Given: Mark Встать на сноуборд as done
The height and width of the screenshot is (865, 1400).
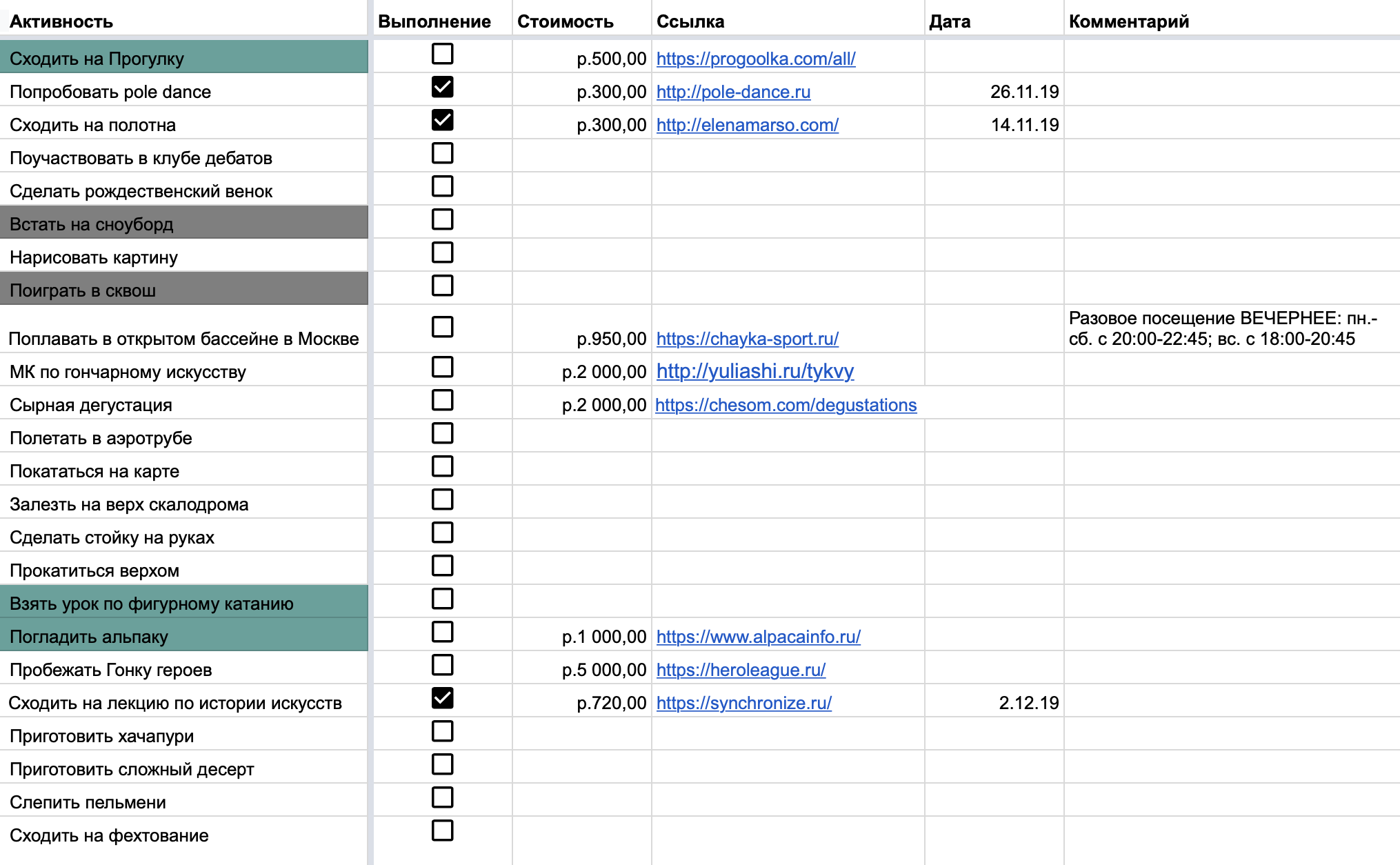Looking at the screenshot, I should (442, 219).
